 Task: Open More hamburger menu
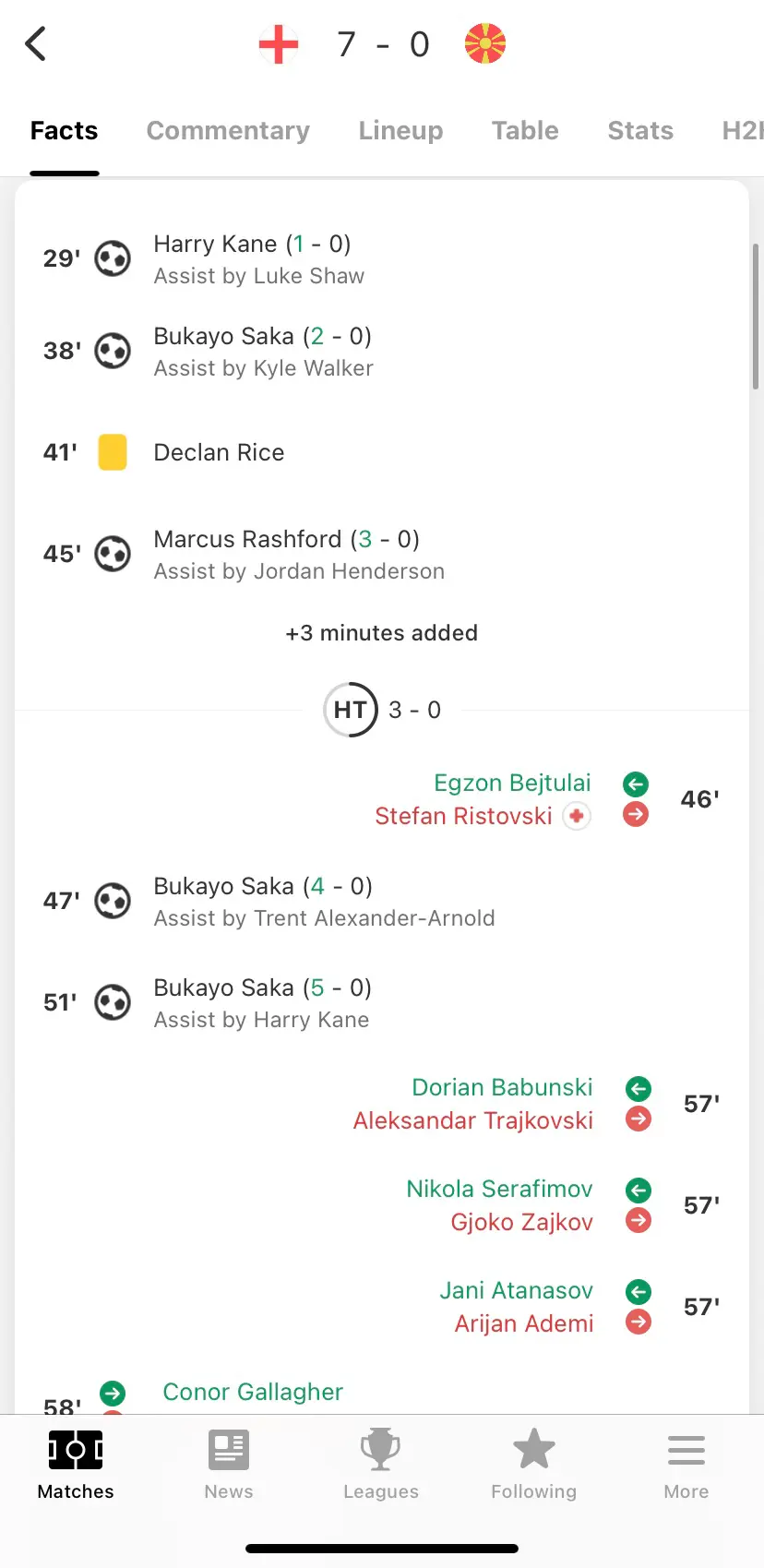[x=686, y=1450]
